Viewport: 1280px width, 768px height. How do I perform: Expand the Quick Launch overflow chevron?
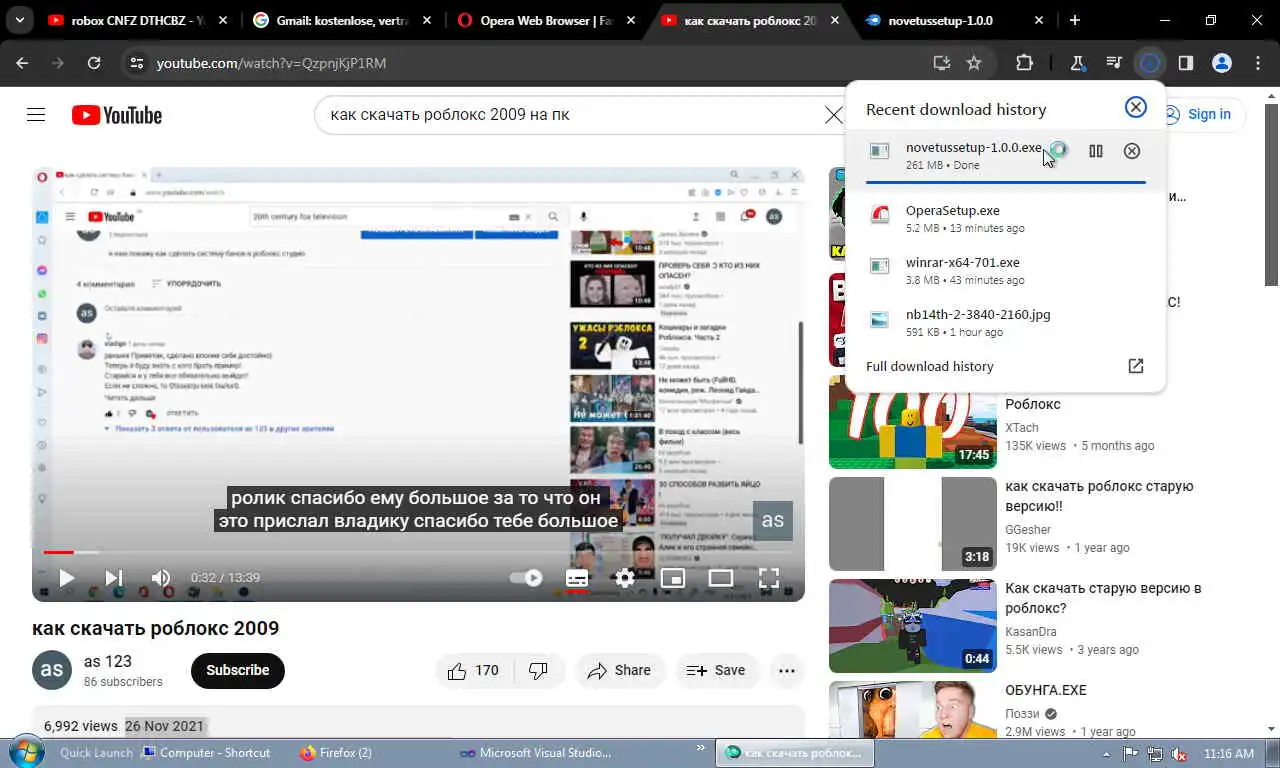tap(700, 747)
